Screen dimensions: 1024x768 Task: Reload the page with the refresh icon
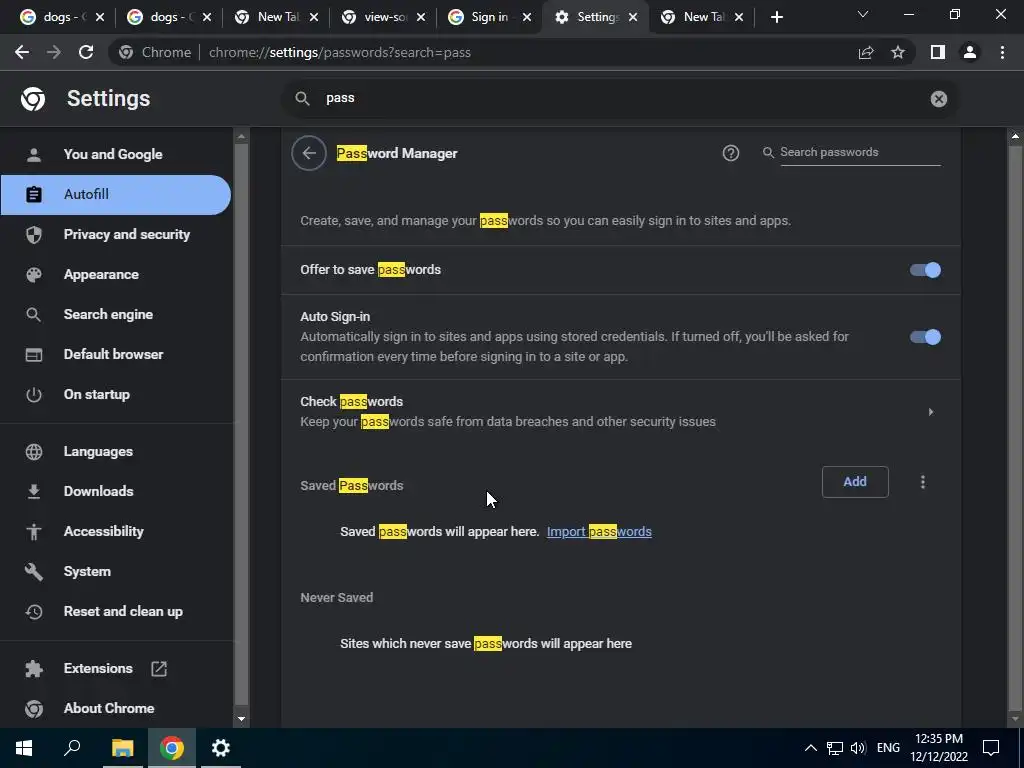(86, 52)
